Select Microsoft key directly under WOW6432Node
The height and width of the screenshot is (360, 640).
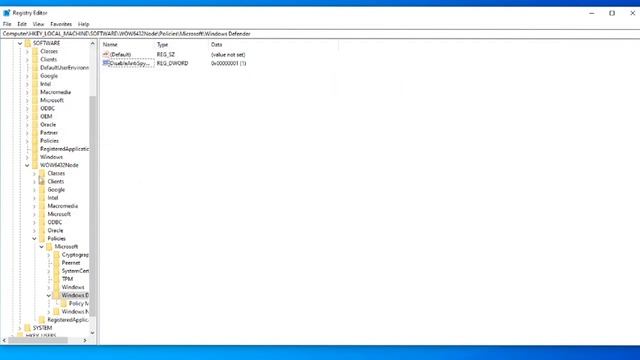point(59,214)
